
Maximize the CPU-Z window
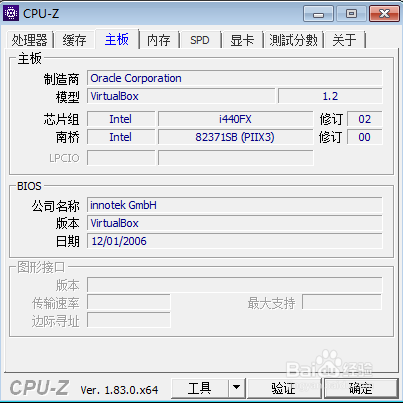(351, 14)
